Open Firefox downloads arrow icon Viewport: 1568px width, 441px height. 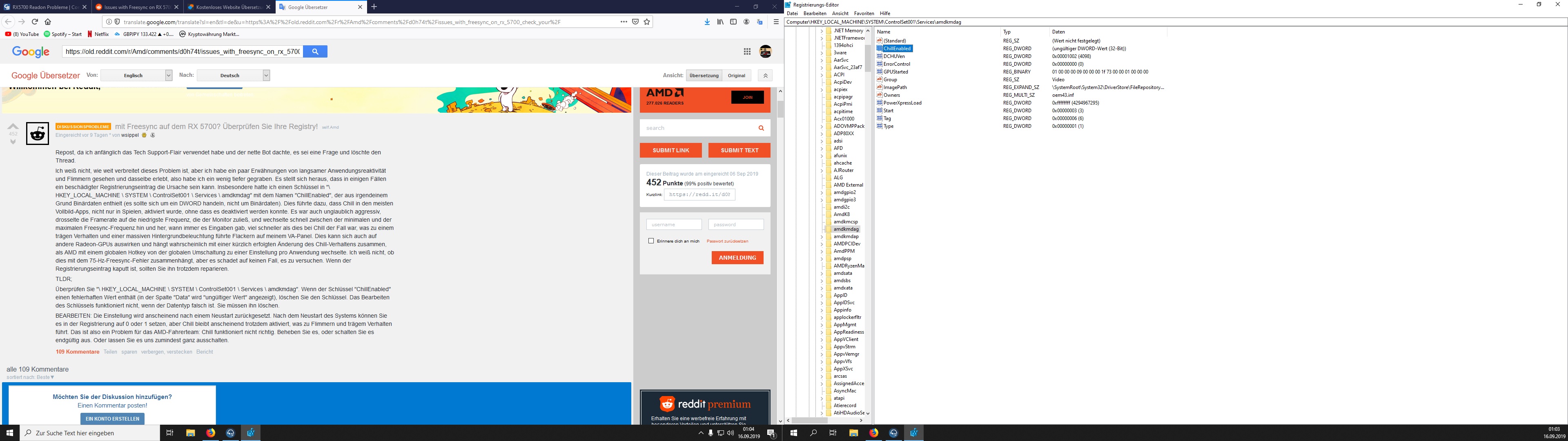point(707,21)
